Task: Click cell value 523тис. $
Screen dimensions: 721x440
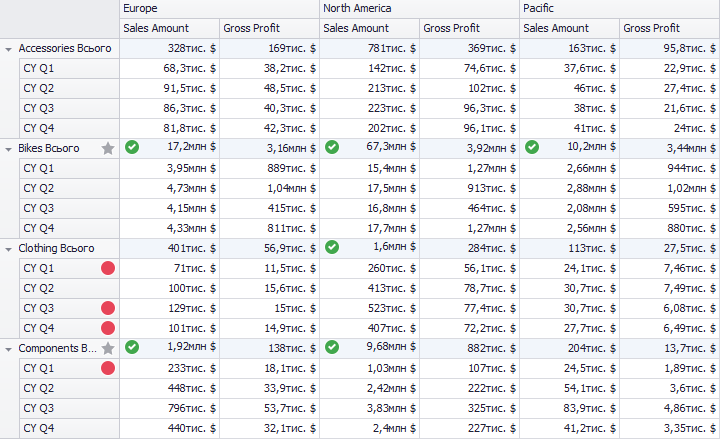Action: coord(392,308)
